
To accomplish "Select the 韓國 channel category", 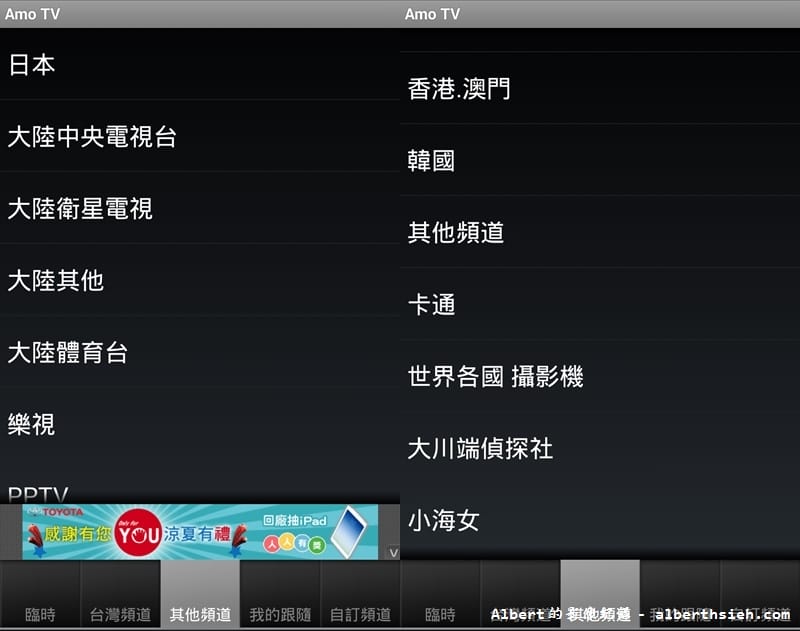I will click(600, 160).
